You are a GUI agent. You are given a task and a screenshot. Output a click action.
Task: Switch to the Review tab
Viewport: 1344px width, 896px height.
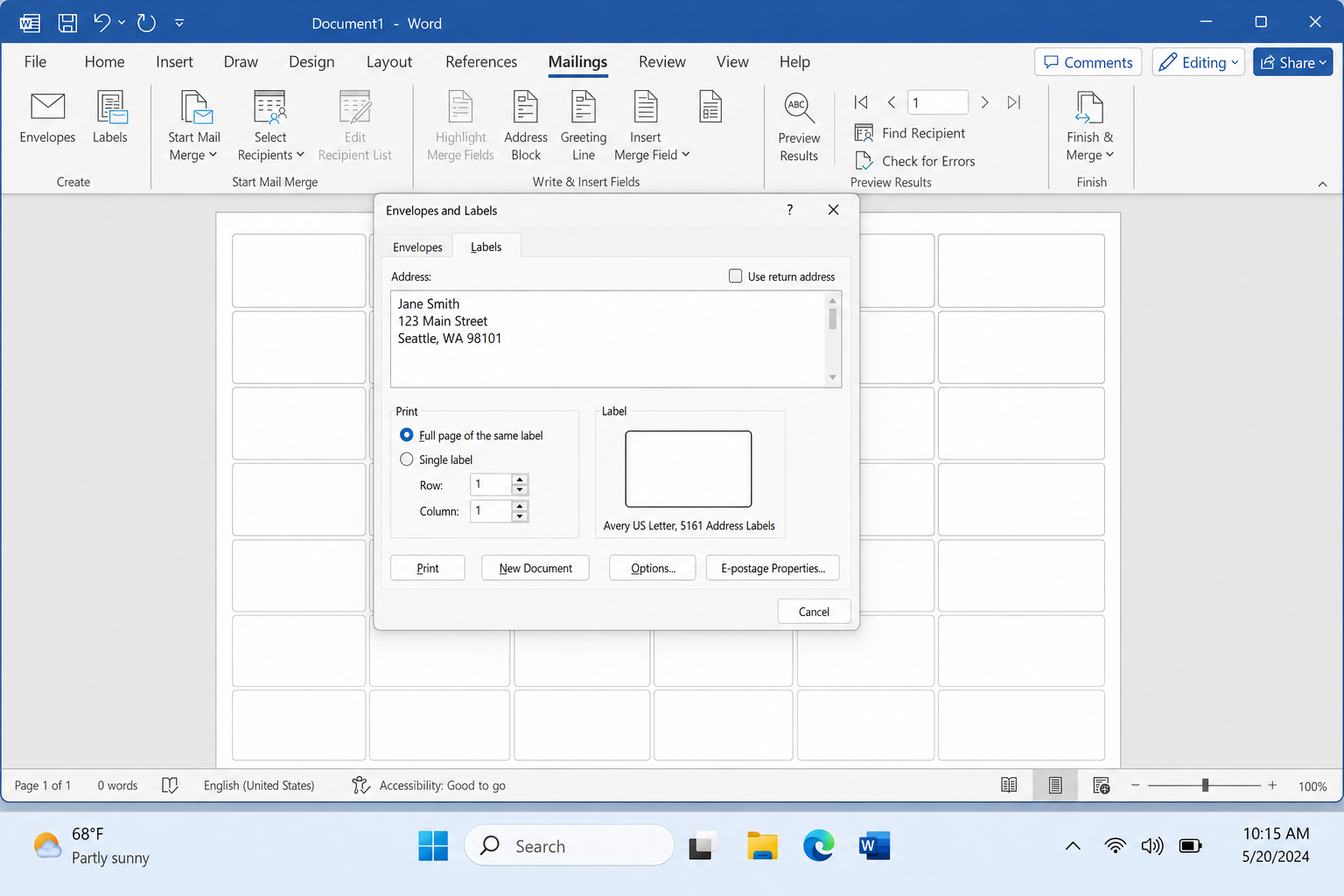point(661,62)
